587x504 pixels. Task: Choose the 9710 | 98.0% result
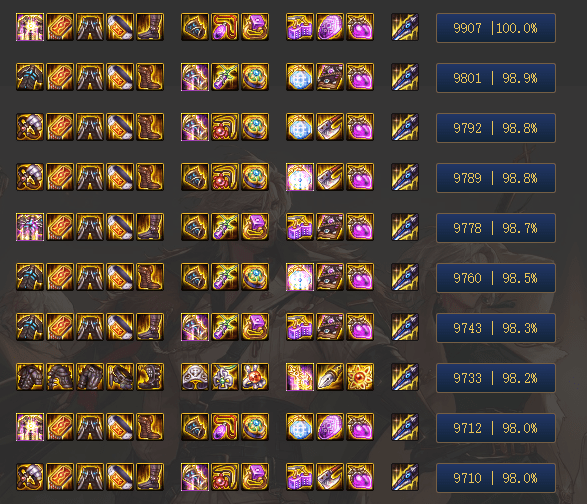point(496,478)
